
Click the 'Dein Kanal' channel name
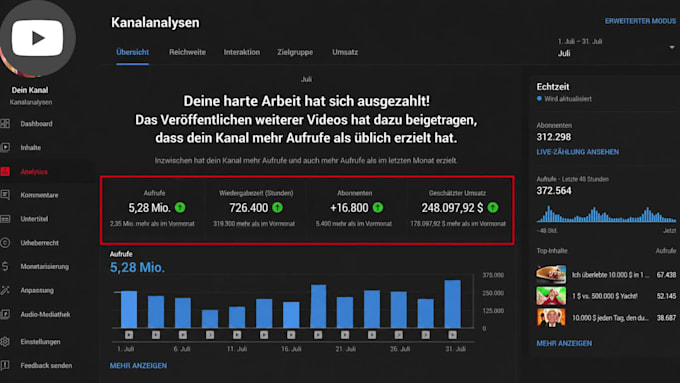(x=30, y=90)
